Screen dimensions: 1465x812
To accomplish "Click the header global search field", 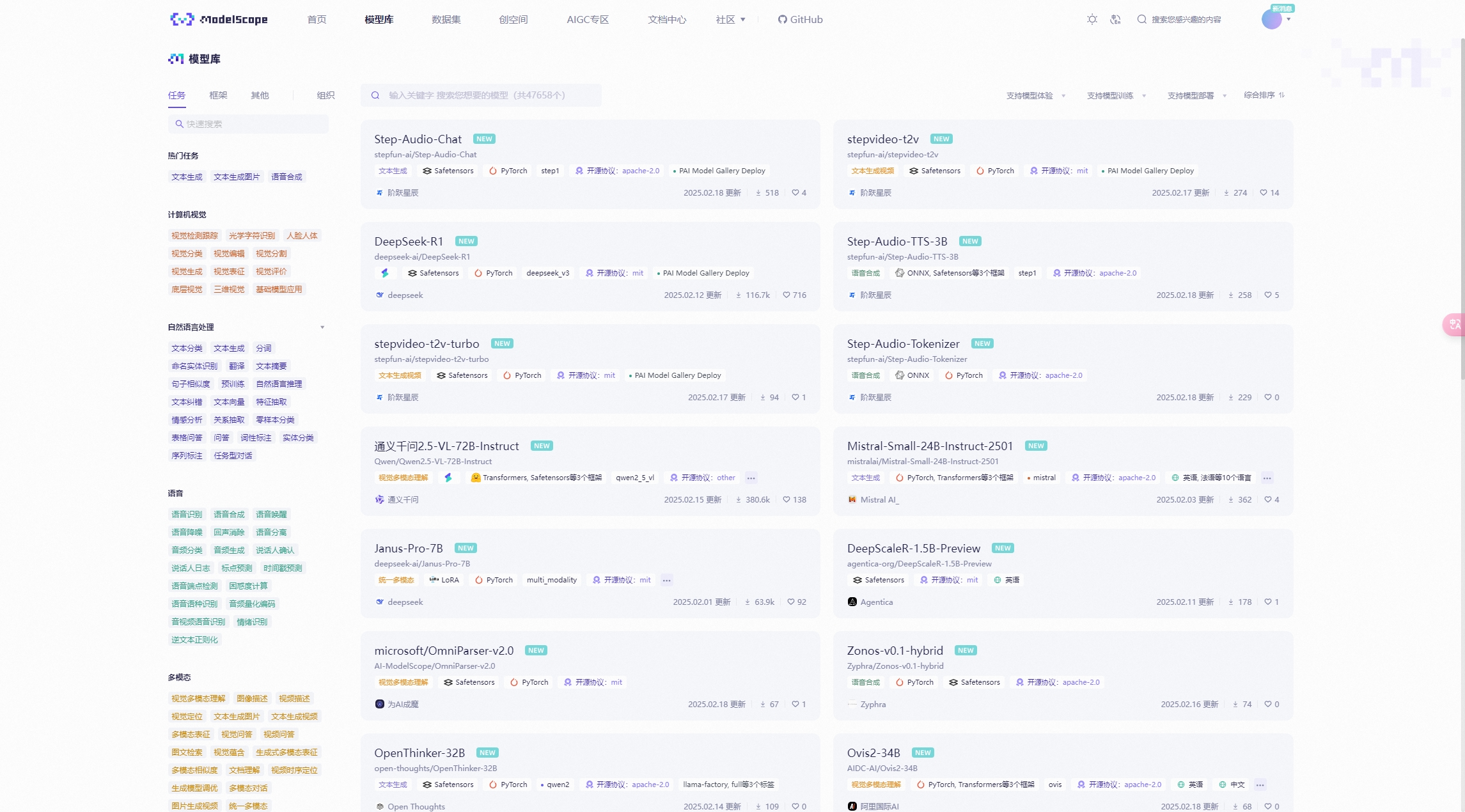I will pos(1186,19).
